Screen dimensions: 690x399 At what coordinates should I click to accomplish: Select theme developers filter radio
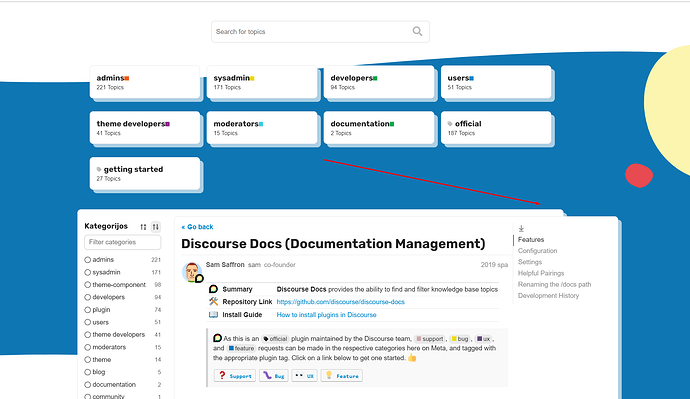point(88,334)
